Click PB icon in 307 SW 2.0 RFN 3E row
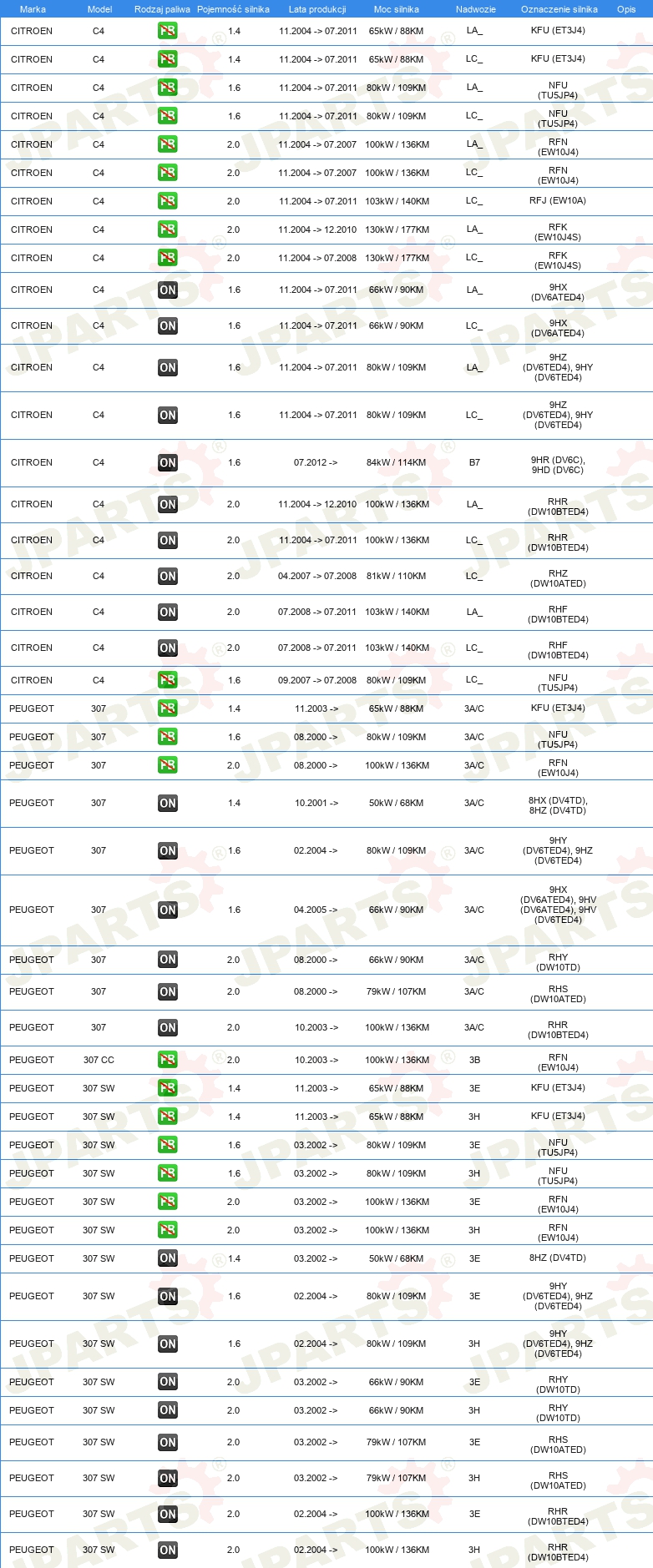This screenshot has height=1568, width=653. point(168,1202)
